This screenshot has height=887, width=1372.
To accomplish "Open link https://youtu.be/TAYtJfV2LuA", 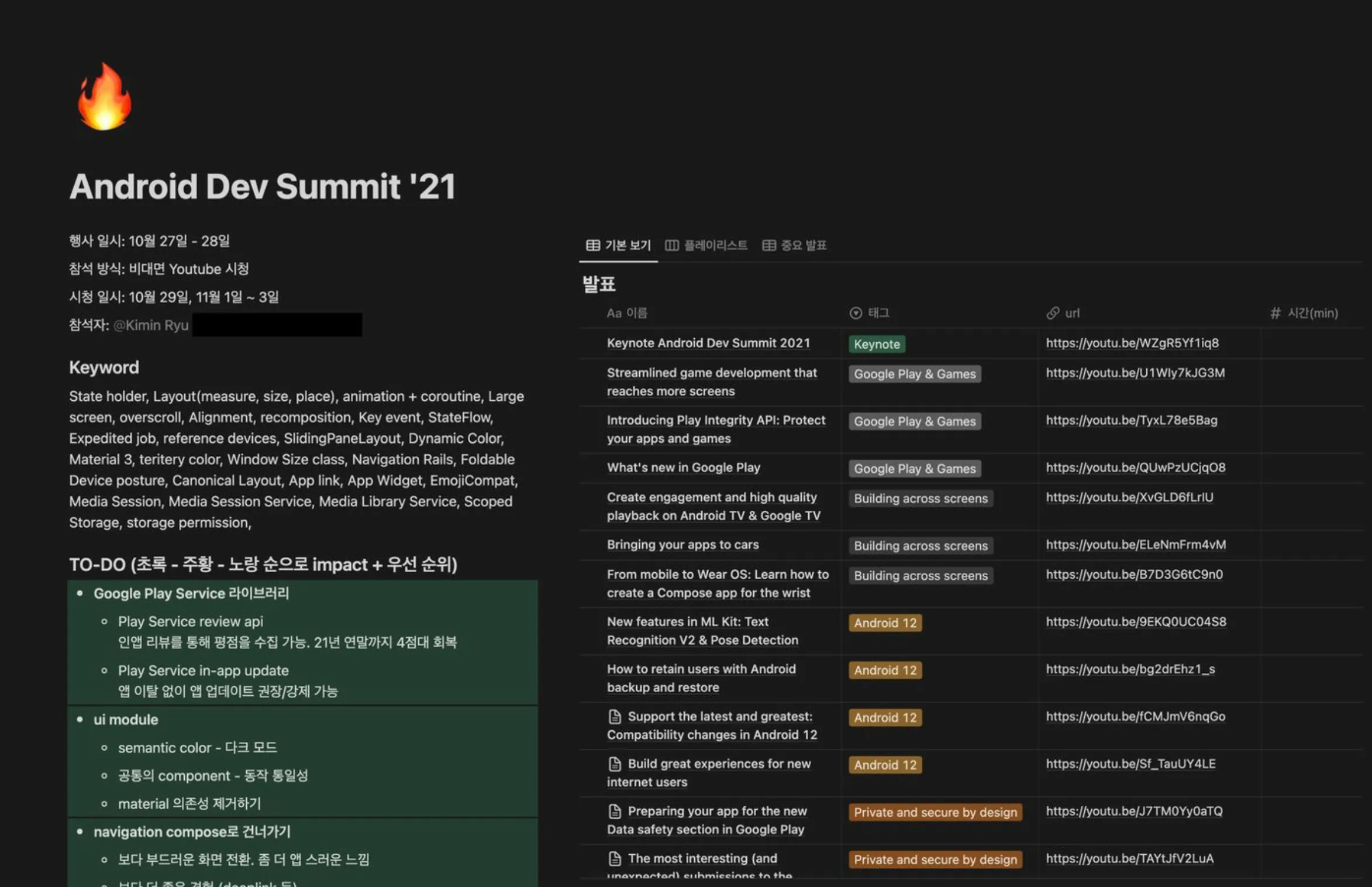I will [x=1130, y=860].
